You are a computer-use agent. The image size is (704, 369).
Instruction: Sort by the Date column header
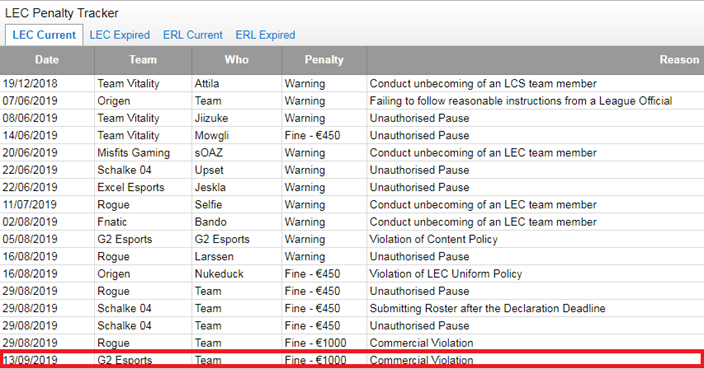[x=47, y=60]
